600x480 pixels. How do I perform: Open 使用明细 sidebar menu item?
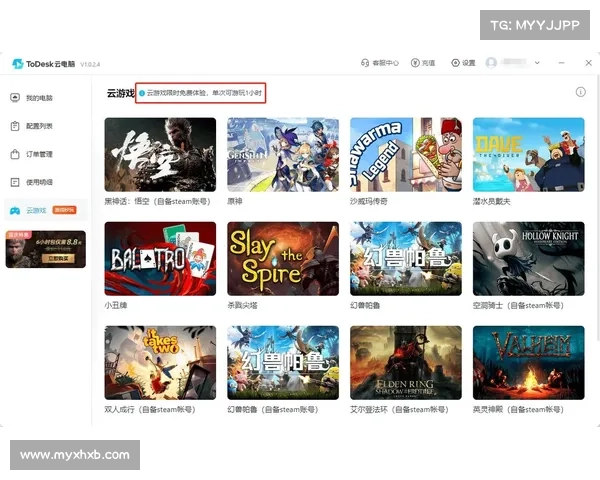coord(46,182)
